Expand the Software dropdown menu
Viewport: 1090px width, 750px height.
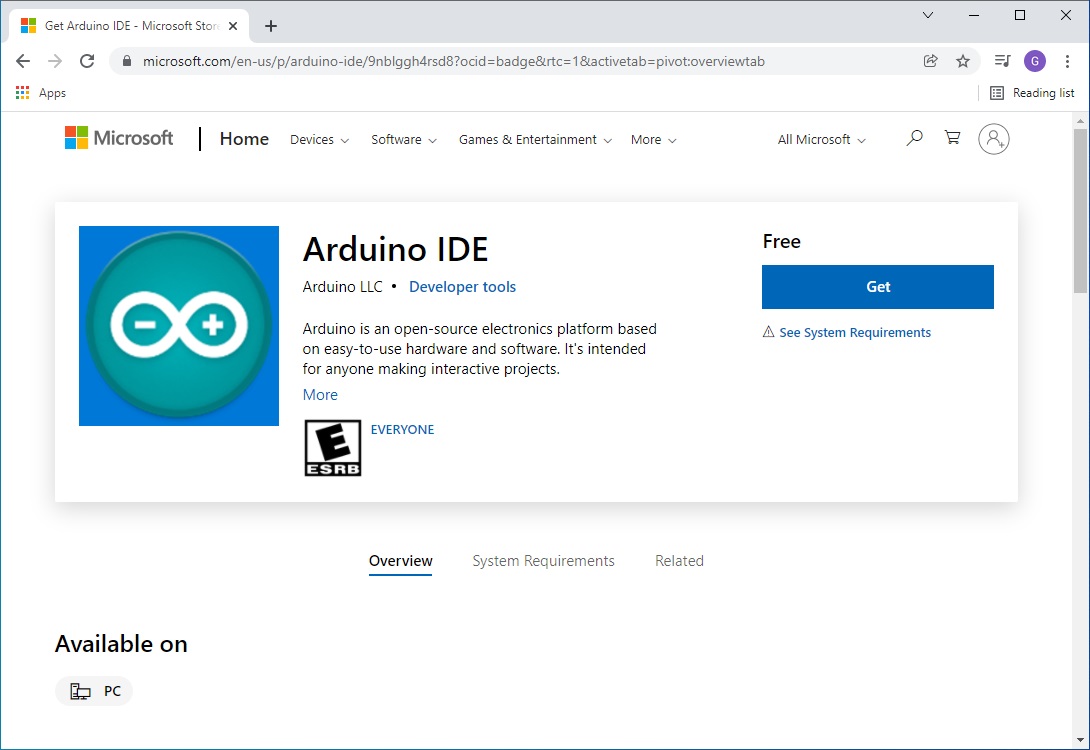(x=404, y=140)
